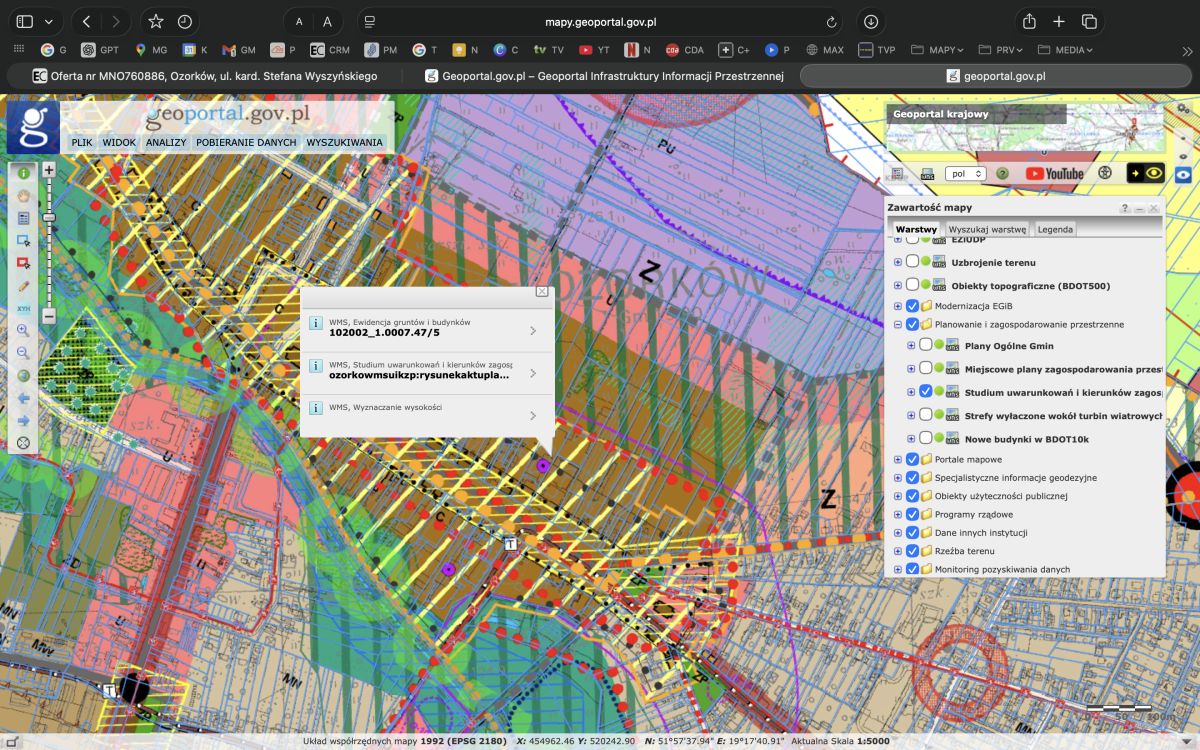Click the map zoom slider handle
The height and width of the screenshot is (750, 1200).
[48, 216]
